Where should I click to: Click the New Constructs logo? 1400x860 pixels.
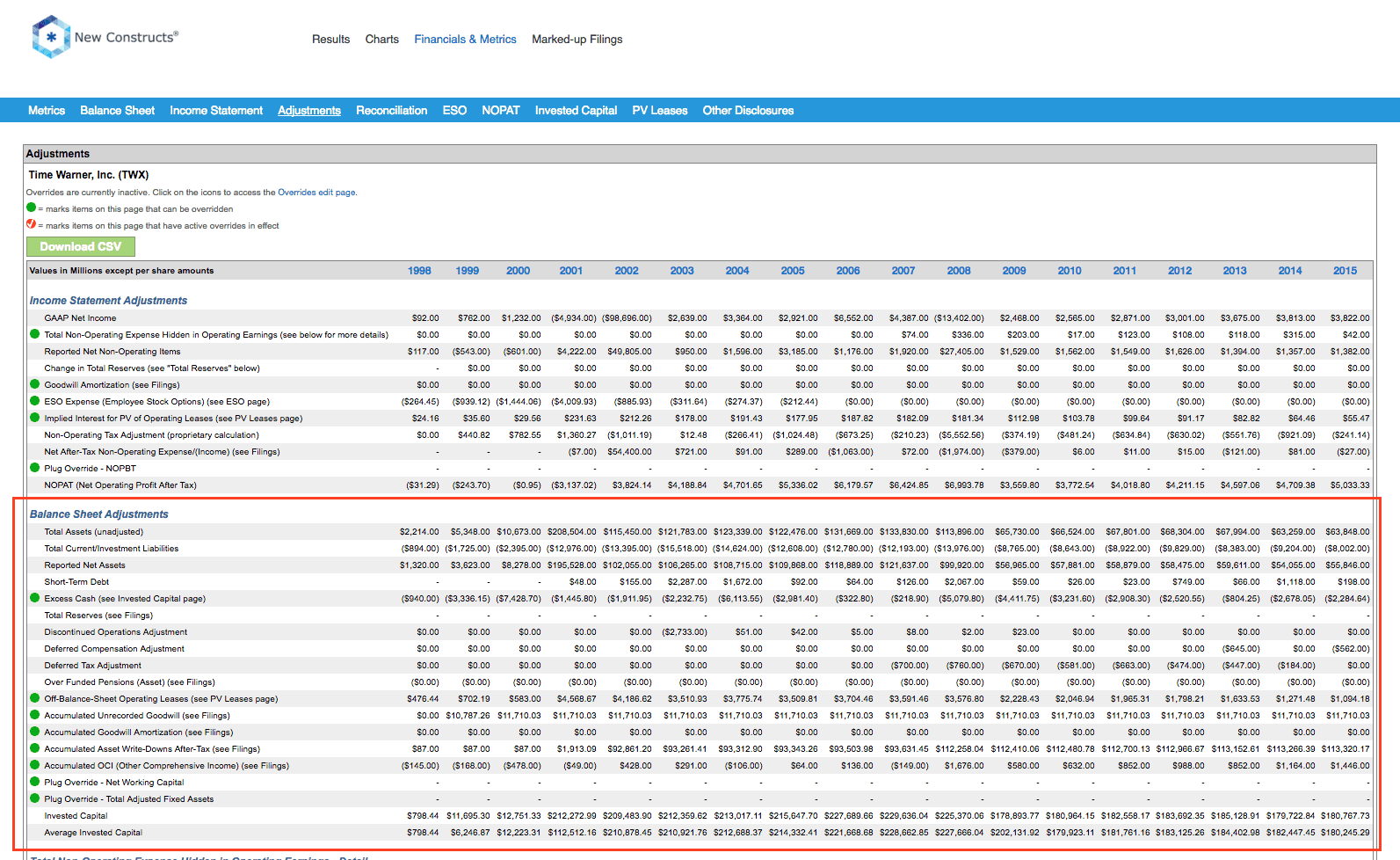[105, 37]
